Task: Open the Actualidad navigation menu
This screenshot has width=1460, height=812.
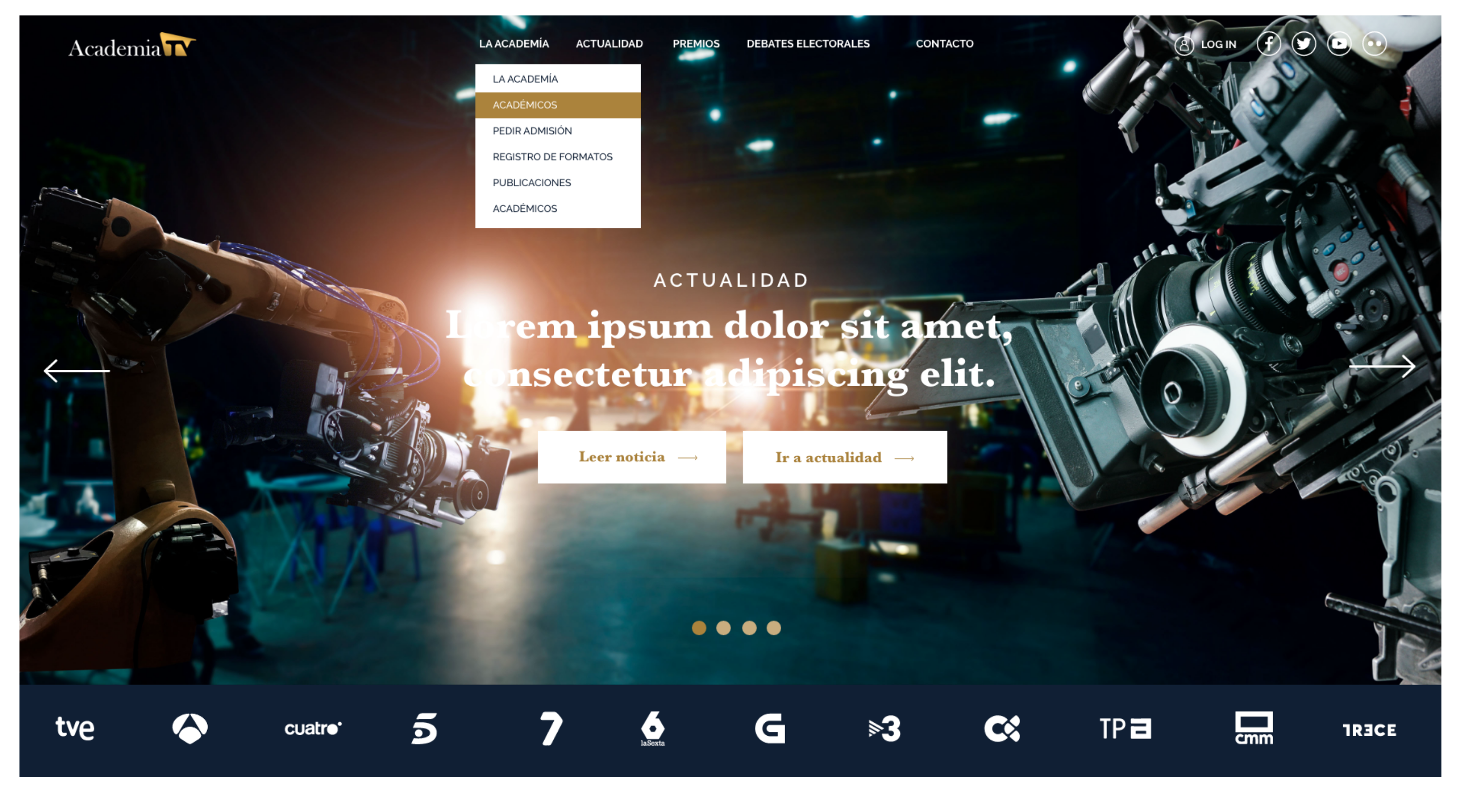Action: (x=609, y=44)
